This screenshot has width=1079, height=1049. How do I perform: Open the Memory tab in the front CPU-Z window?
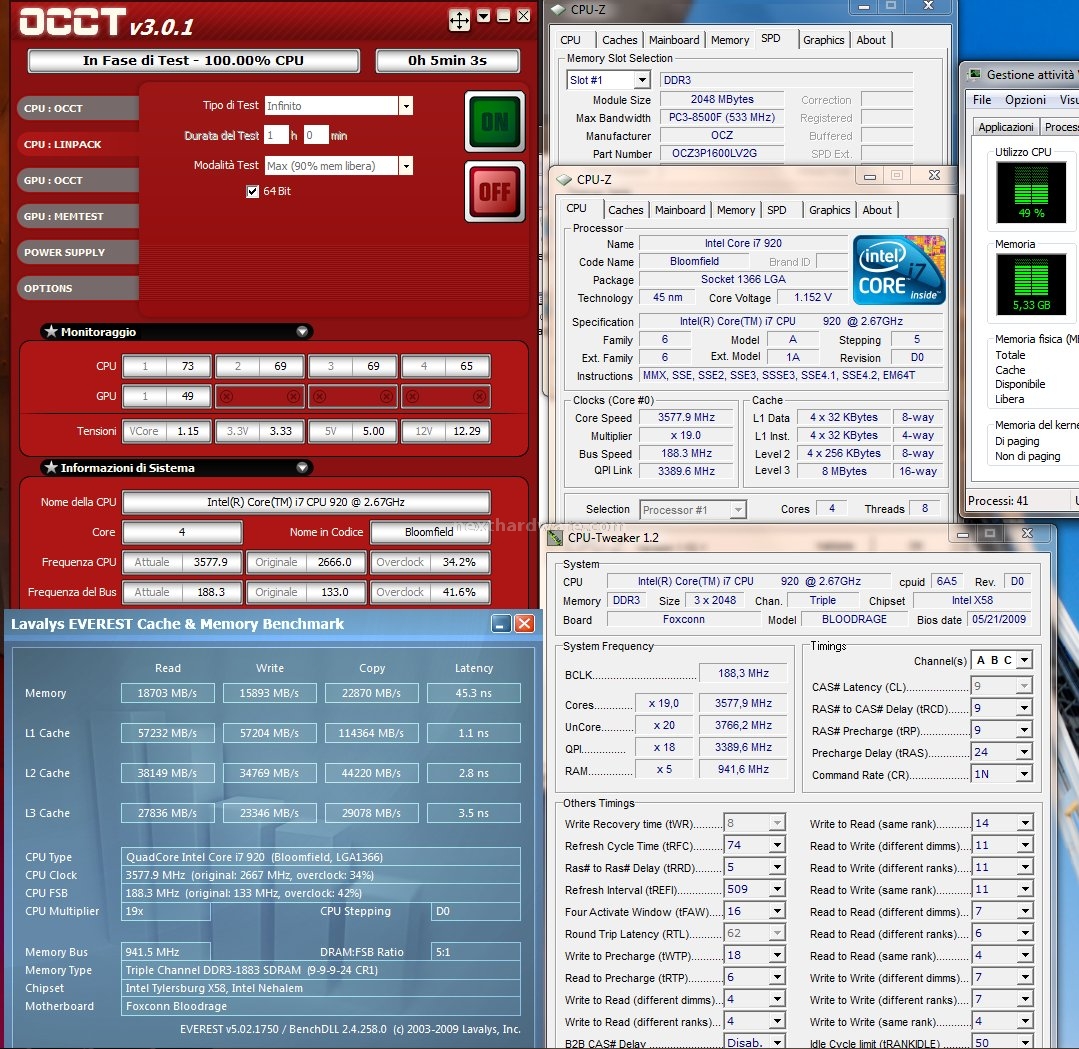tap(736, 210)
